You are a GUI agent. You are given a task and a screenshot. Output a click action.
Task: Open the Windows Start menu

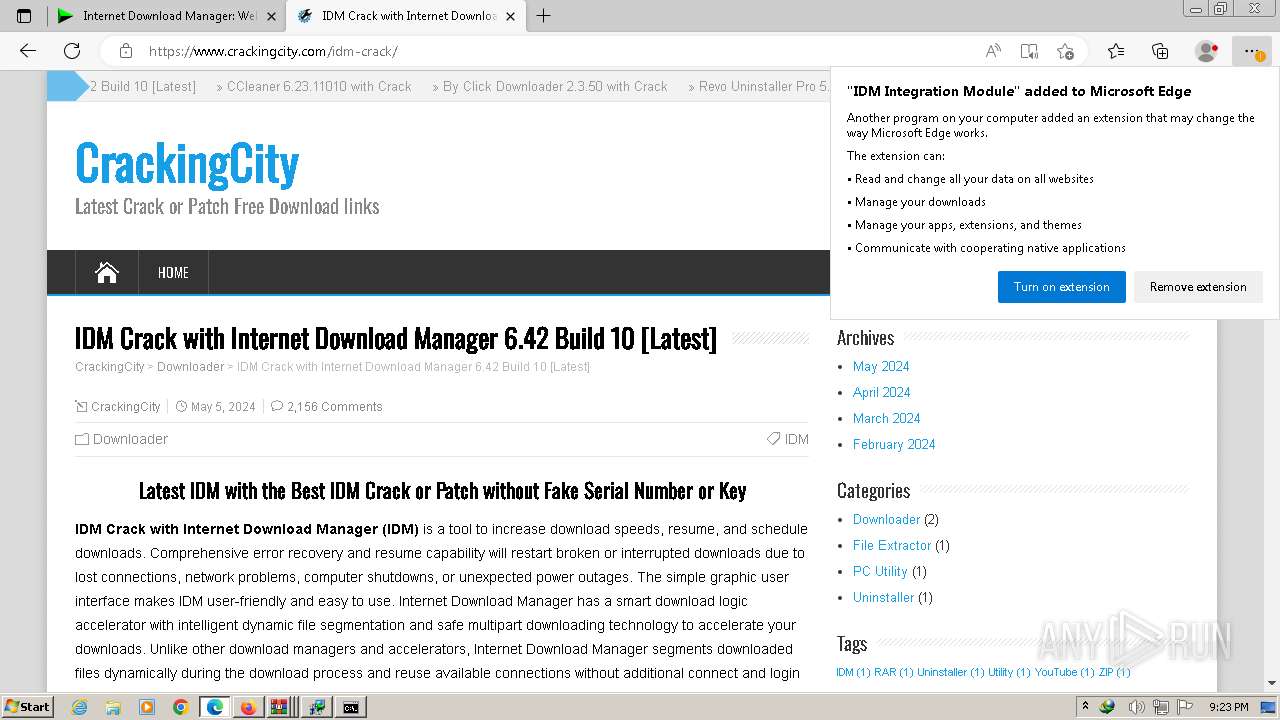28,707
